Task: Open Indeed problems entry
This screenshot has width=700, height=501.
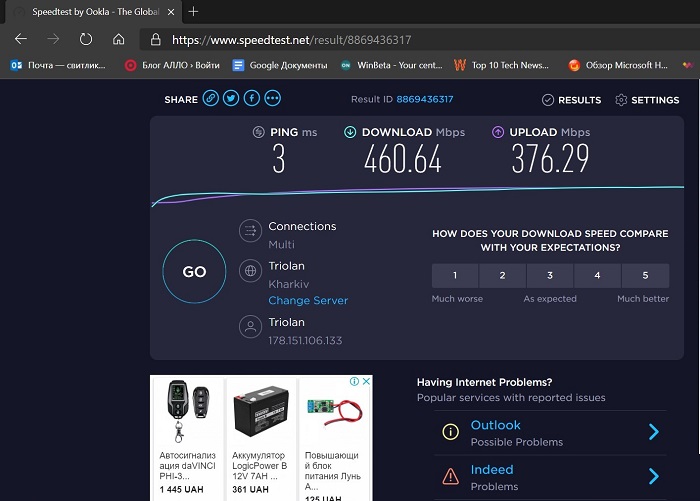Action: click(x=550, y=477)
